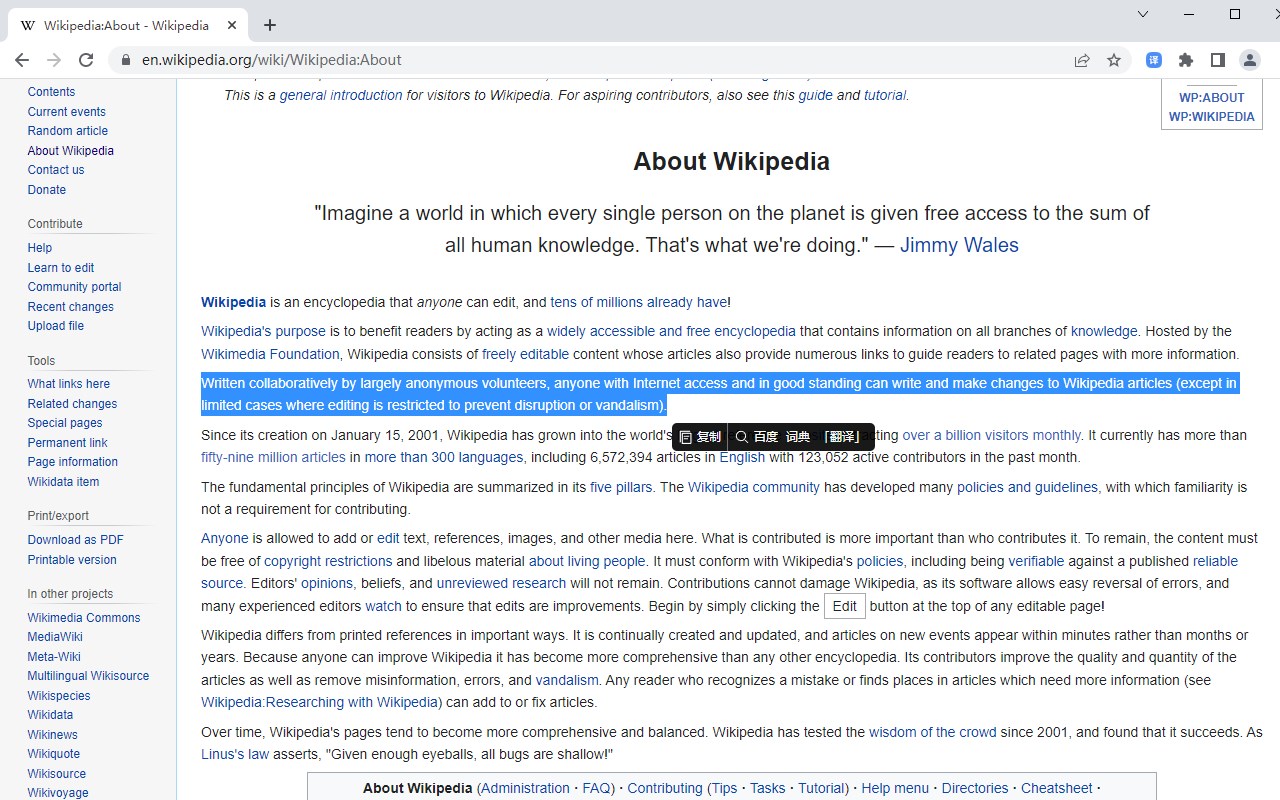
Task: Open Cheatsheet link in navbox
Action: pyautogui.click(x=1057, y=788)
